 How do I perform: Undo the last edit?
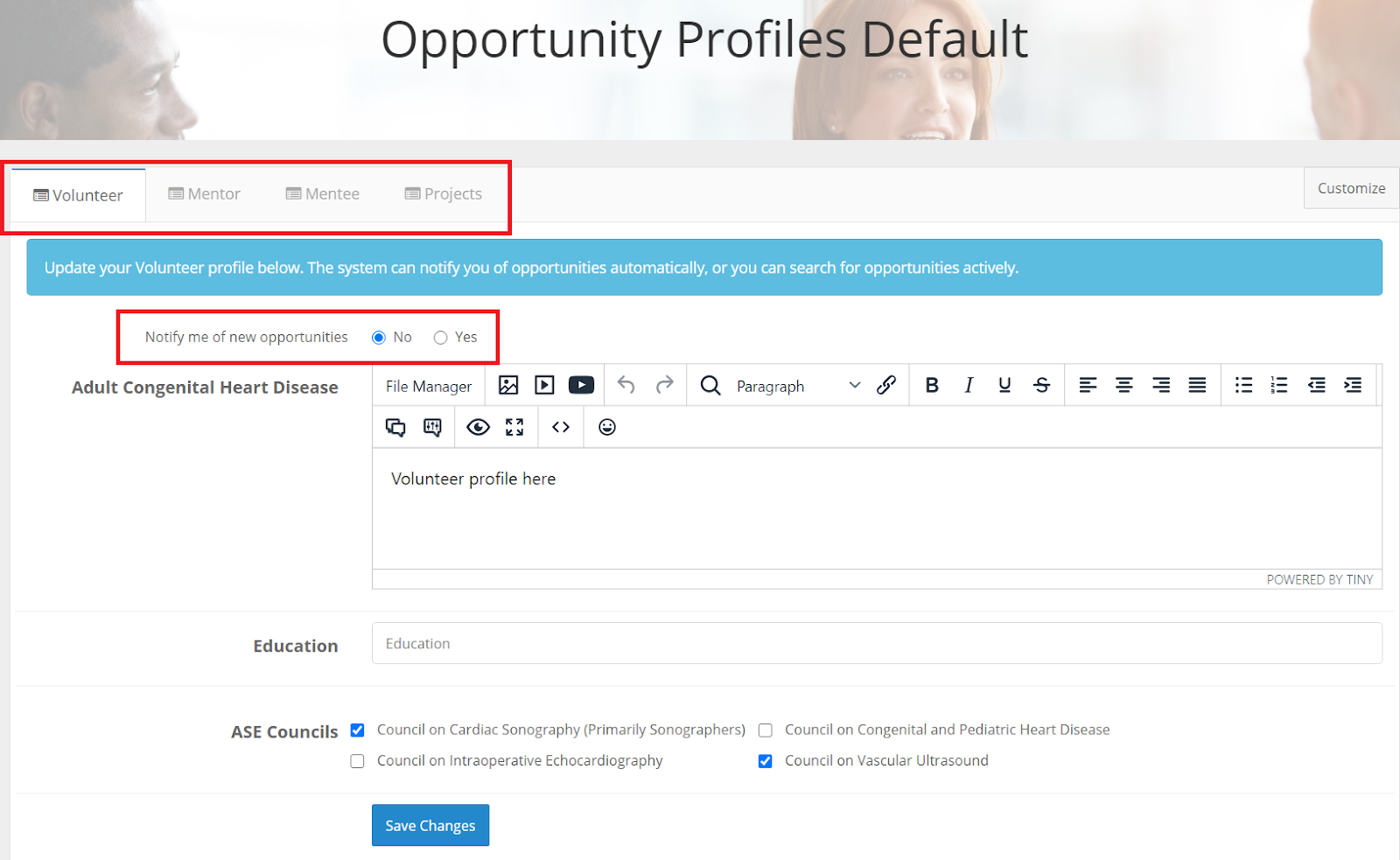(x=626, y=385)
